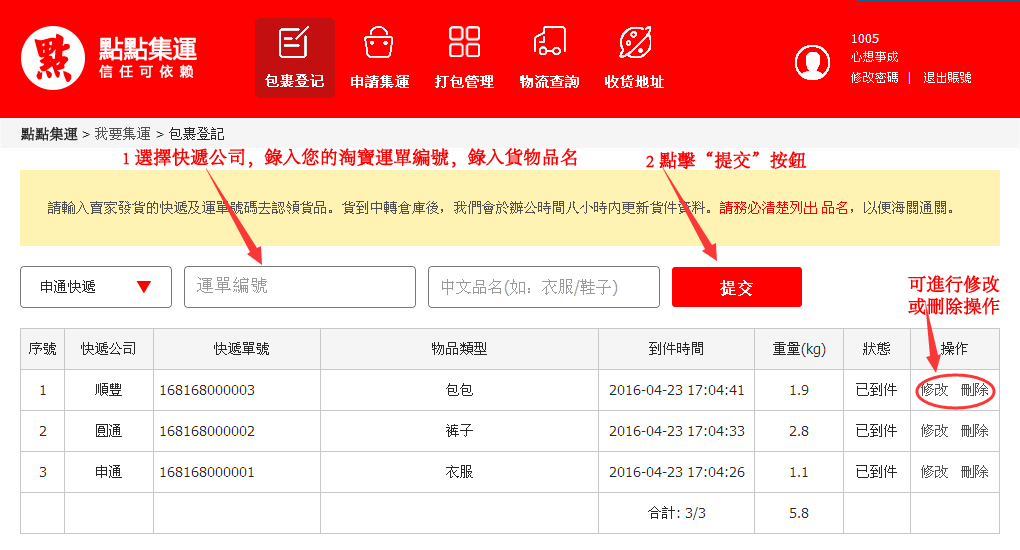1020x550 pixels.
Task: Click the 狀態 column header
Action: point(876,349)
